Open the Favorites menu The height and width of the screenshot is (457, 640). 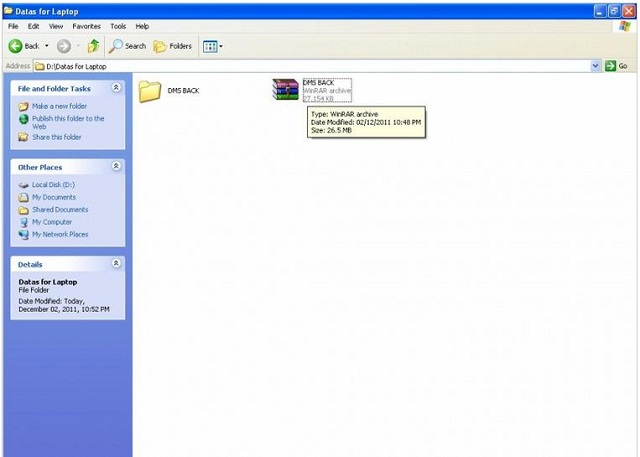86,26
